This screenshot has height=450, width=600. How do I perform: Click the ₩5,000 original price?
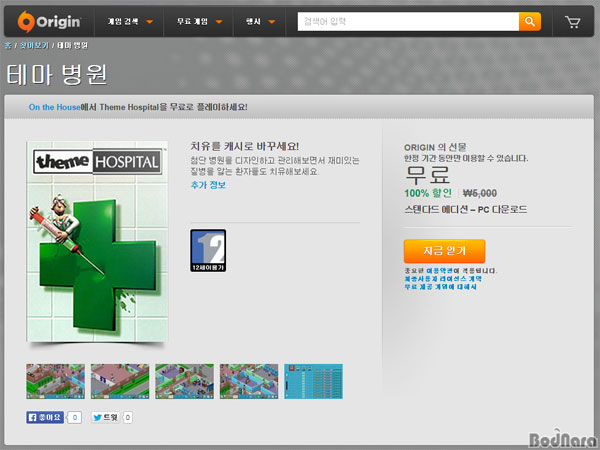coord(480,193)
